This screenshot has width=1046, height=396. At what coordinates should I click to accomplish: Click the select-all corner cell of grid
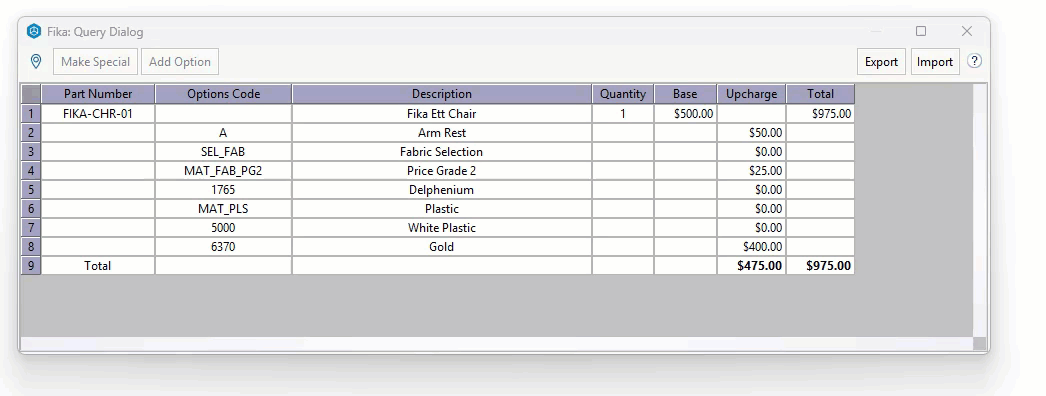click(31, 94)
